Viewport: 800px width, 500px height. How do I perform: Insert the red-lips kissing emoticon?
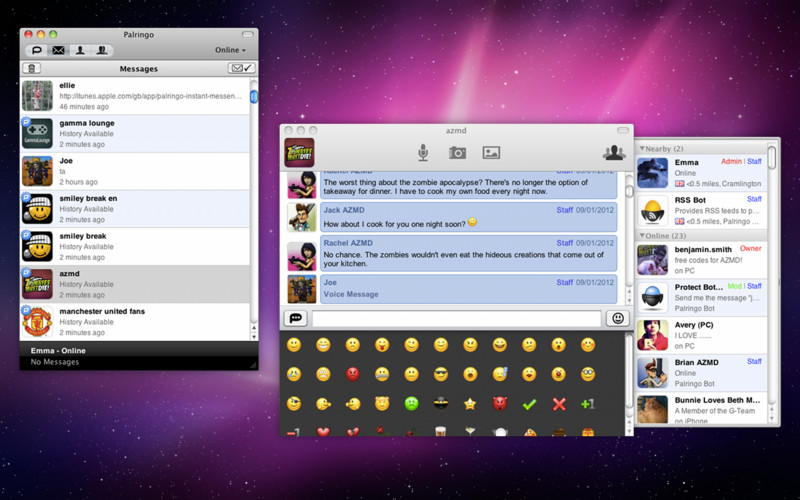point(529,374)
